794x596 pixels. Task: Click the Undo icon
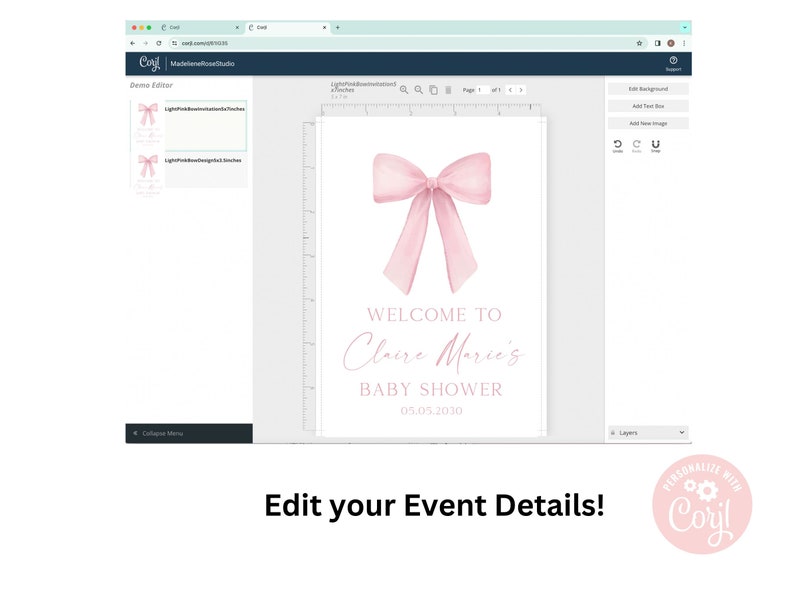pos(618,146)
